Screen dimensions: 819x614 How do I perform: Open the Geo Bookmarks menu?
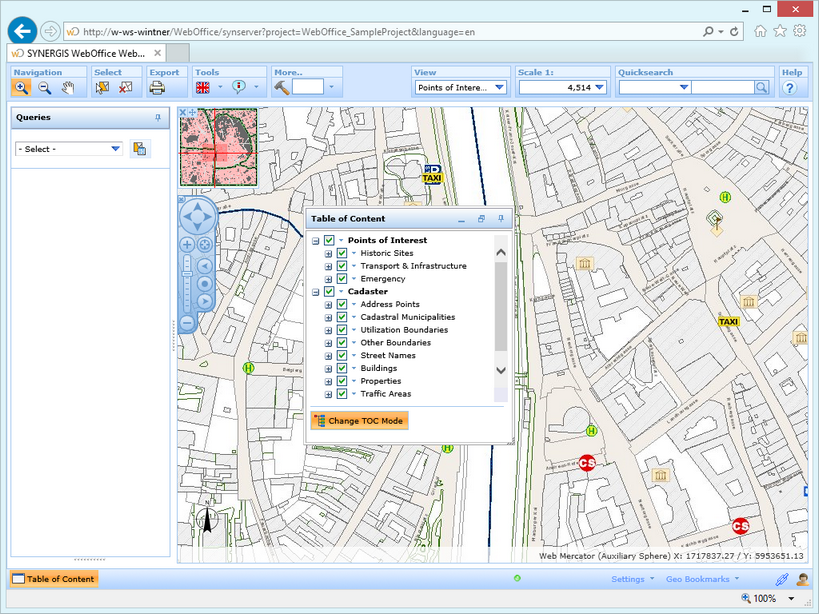[x=701, y=579]
